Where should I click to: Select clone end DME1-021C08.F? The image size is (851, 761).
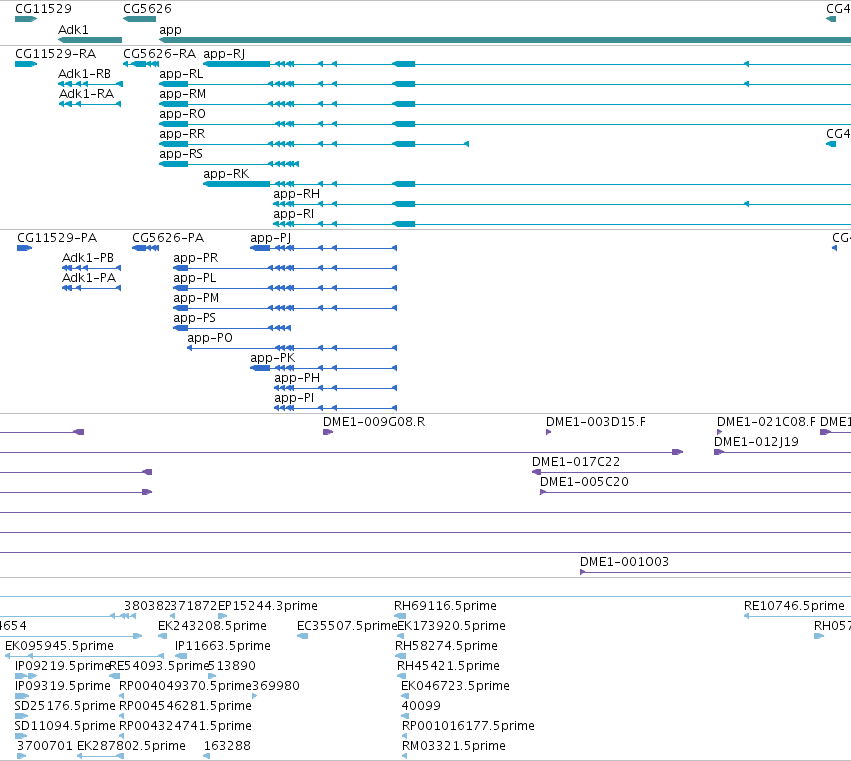(720, 432)
